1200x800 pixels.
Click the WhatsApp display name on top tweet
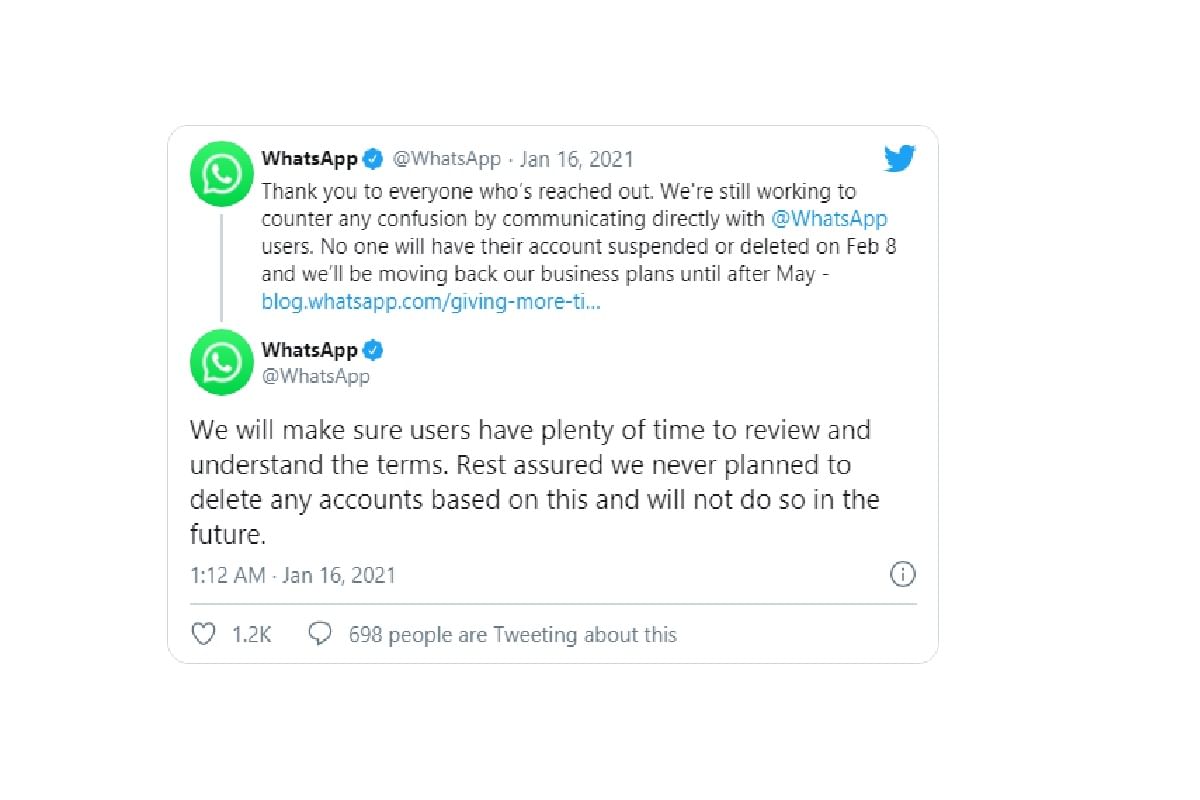pyautogui.click(x=309, y=158)
